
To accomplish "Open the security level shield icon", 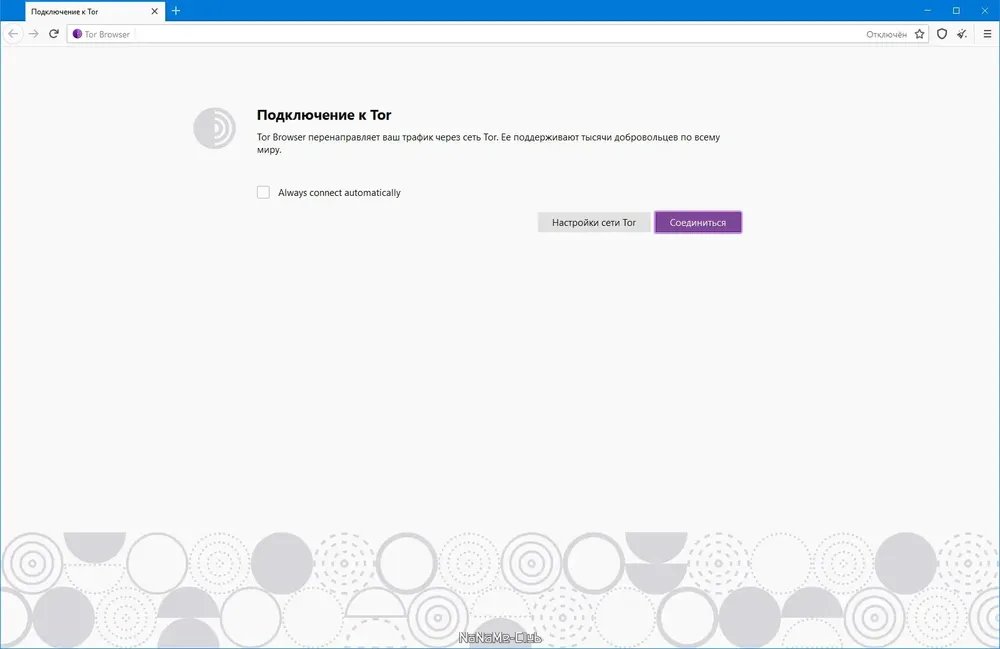I will tap(941, 34).
